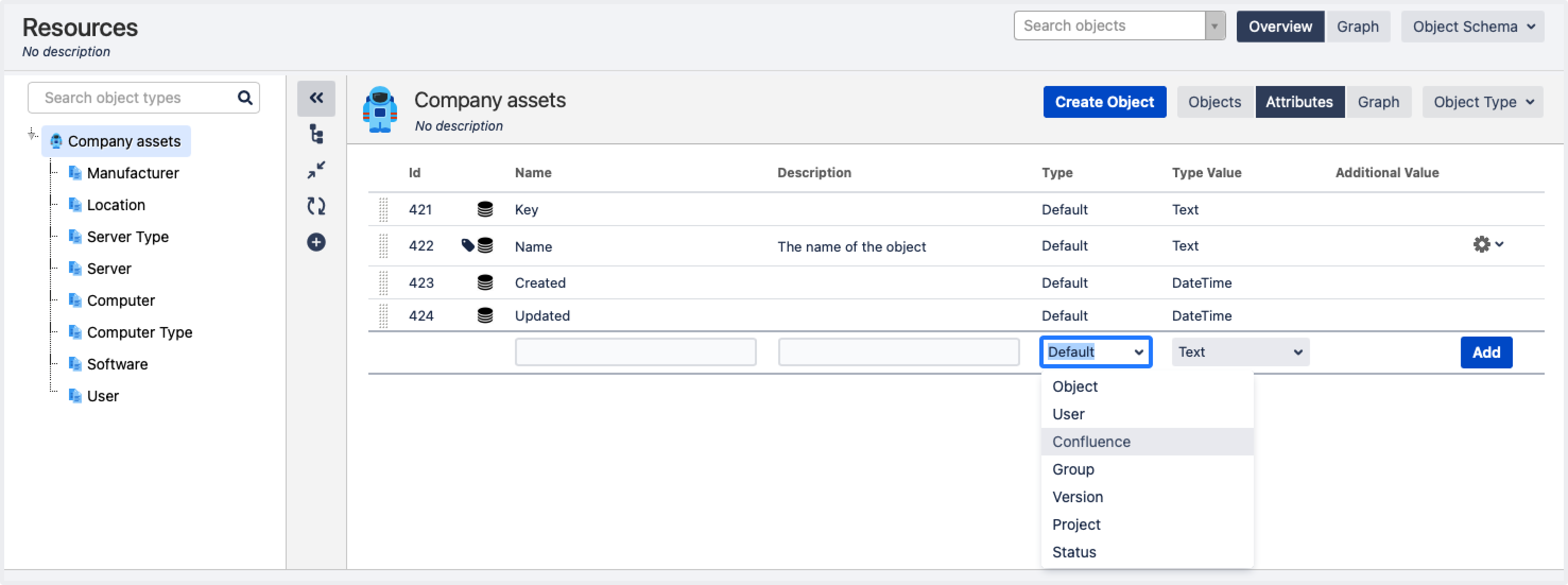Switch to the top Graph view tab
The width and height of the screenshot is (1568, 585).
1357,27
